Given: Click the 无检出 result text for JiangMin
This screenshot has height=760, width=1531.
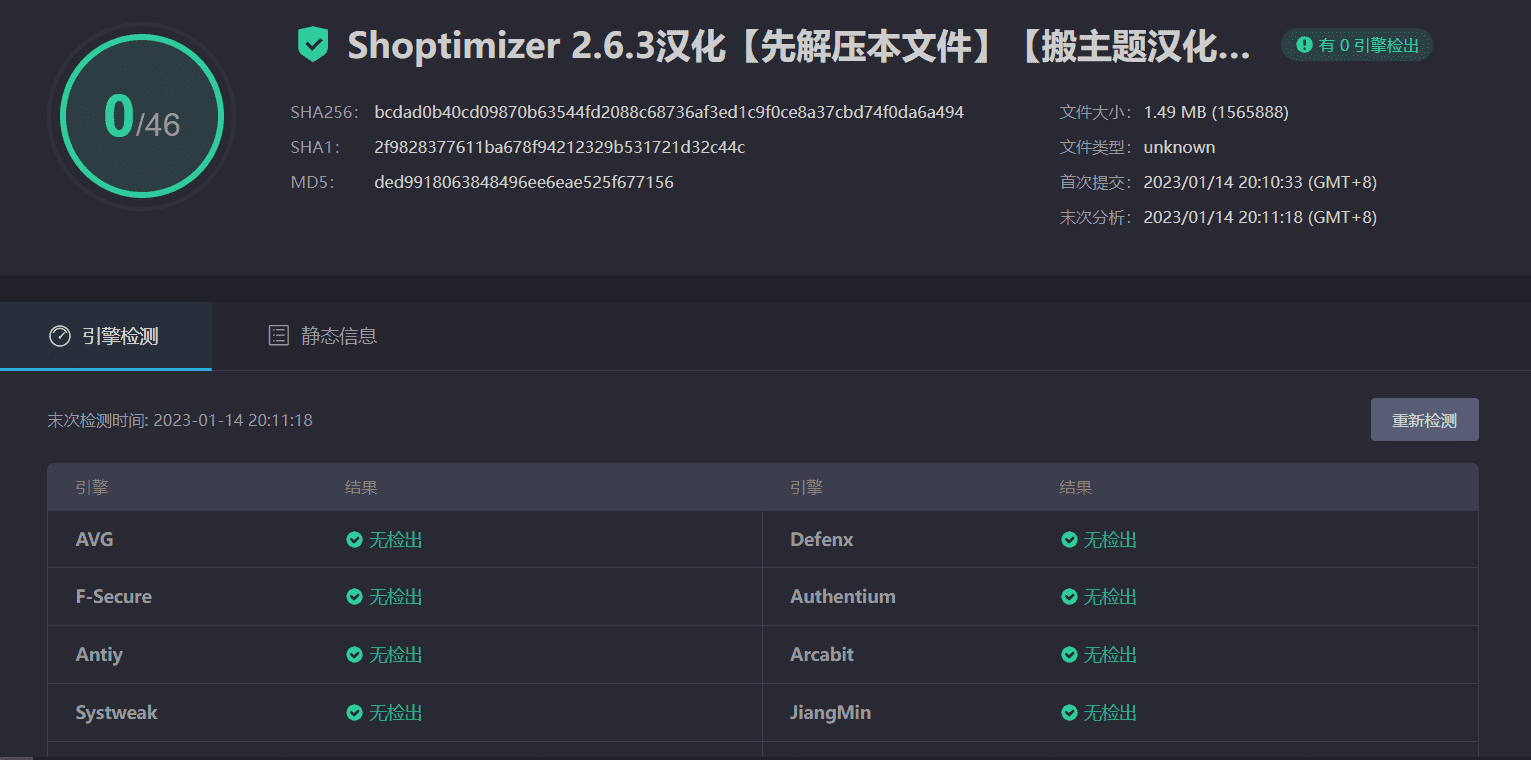Looking at the screenshot, I should click(1111, 713).
